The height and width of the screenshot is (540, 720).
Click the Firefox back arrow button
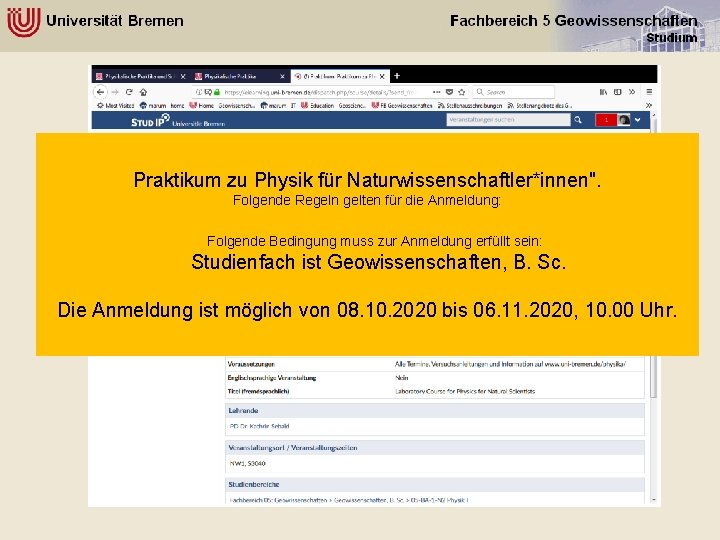click(x=100, y=92)
